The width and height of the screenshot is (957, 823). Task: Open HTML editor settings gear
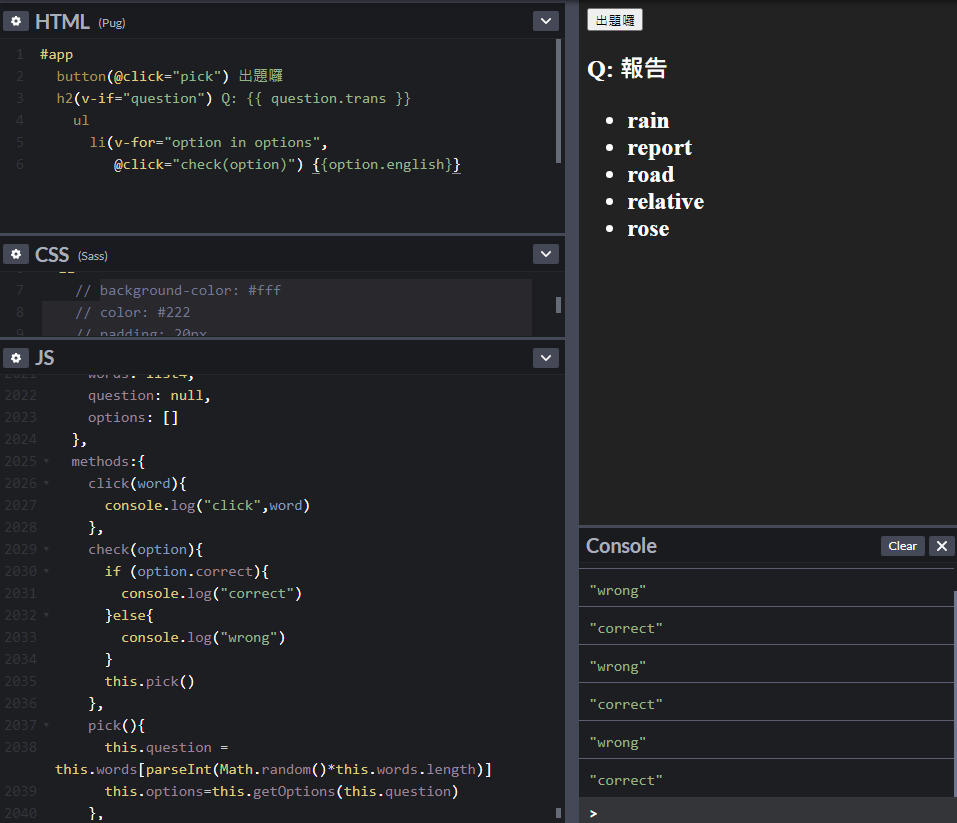point(16,21)
